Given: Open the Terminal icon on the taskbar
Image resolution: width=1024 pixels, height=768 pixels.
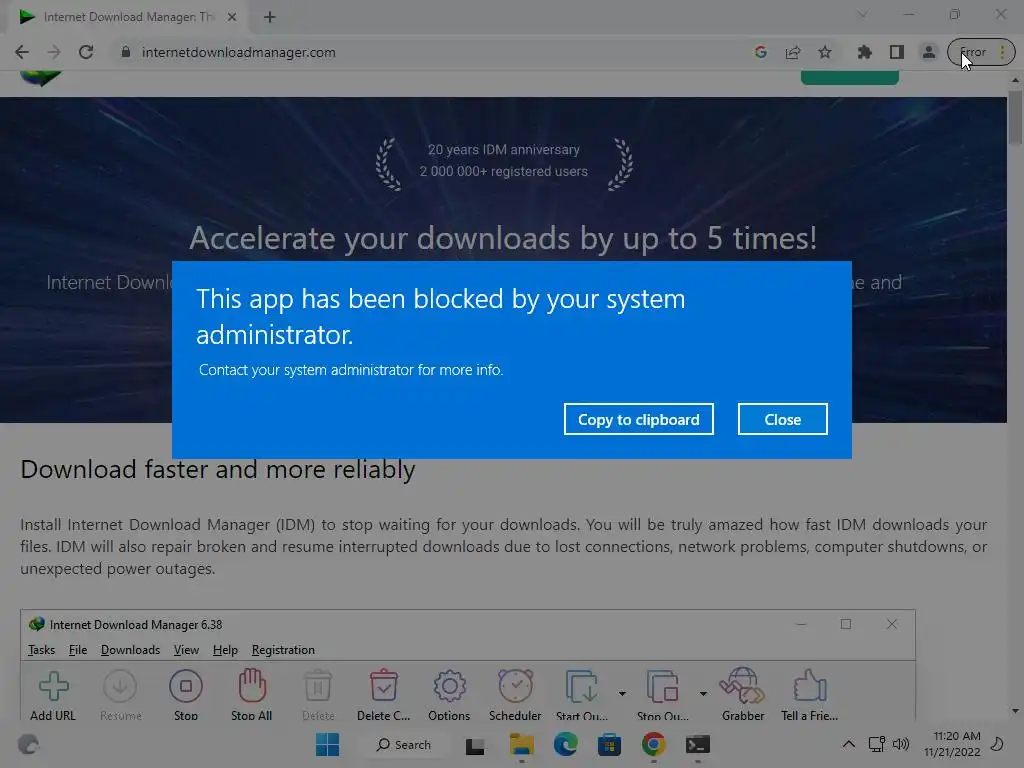Looking at the screenshot, I should point(697,744).
